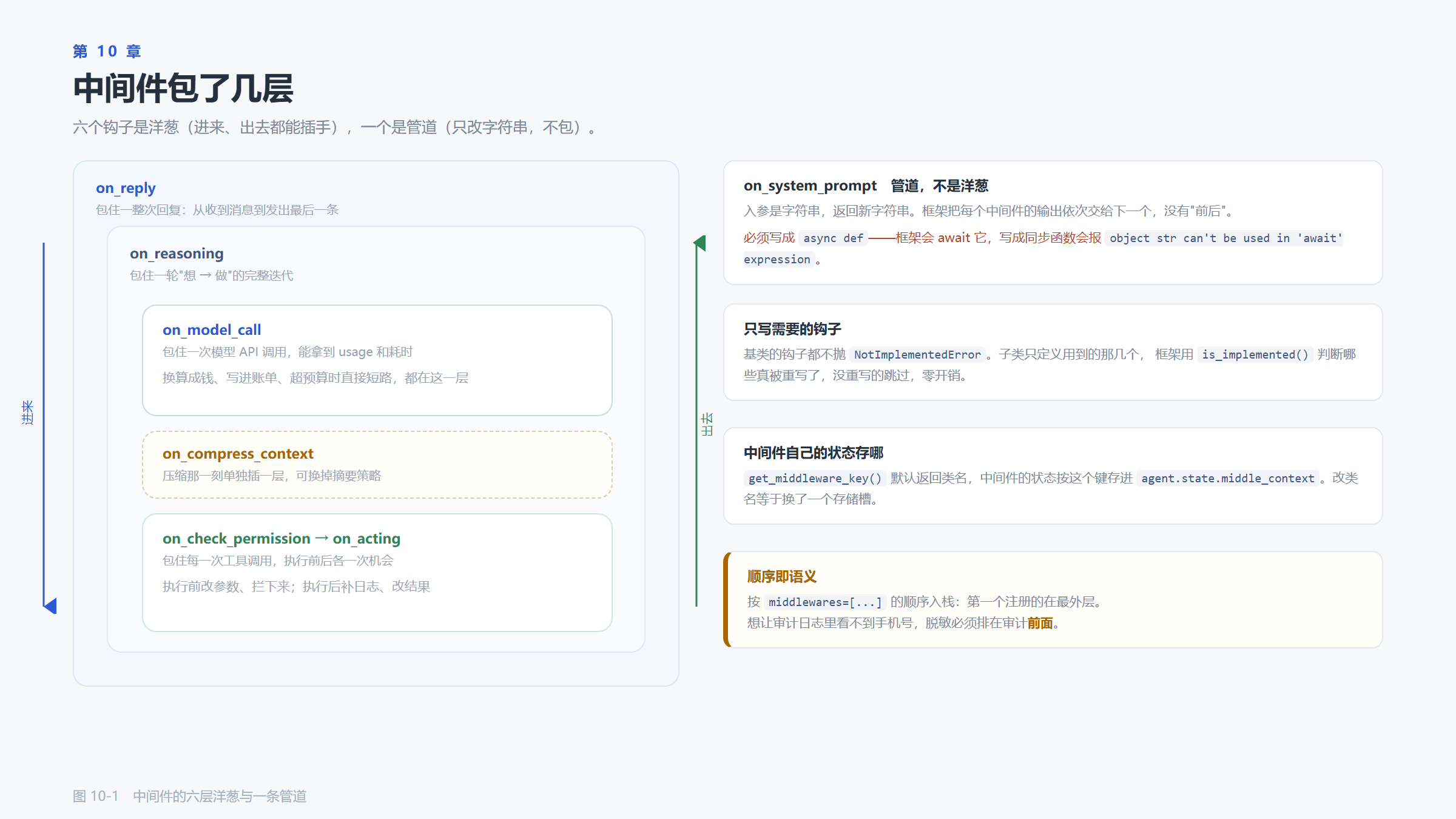Screen dimensions: 1456x819
Task: Click the "get_middleware_key()" code snippet
Action: (815, 479)
